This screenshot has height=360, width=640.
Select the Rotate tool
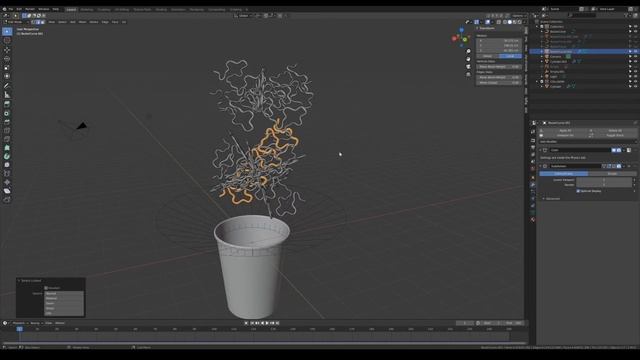tap(7, 59)
